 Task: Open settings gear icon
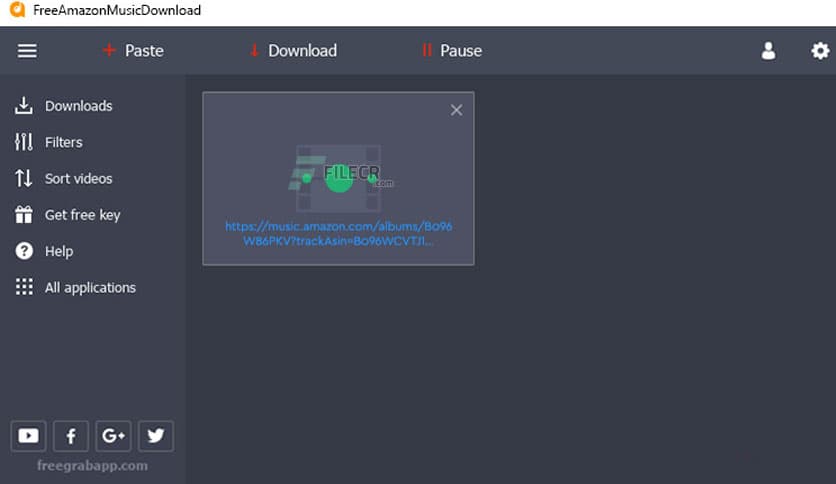pos(820,51)
